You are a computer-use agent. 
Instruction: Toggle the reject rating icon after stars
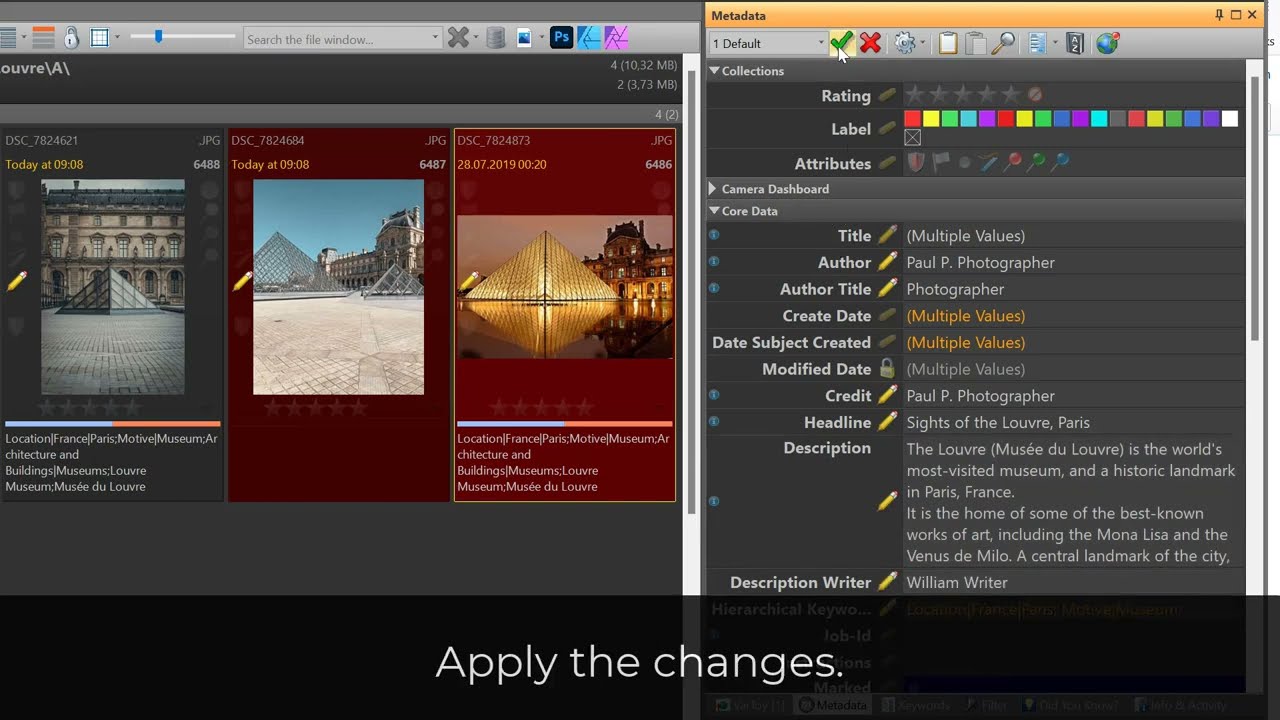pos(1035,95)
